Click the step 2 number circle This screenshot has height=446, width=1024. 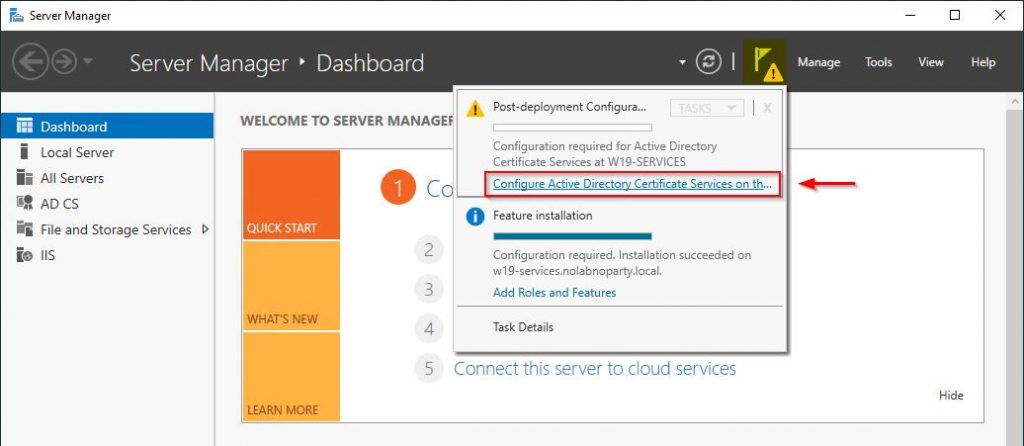point(428,249)
